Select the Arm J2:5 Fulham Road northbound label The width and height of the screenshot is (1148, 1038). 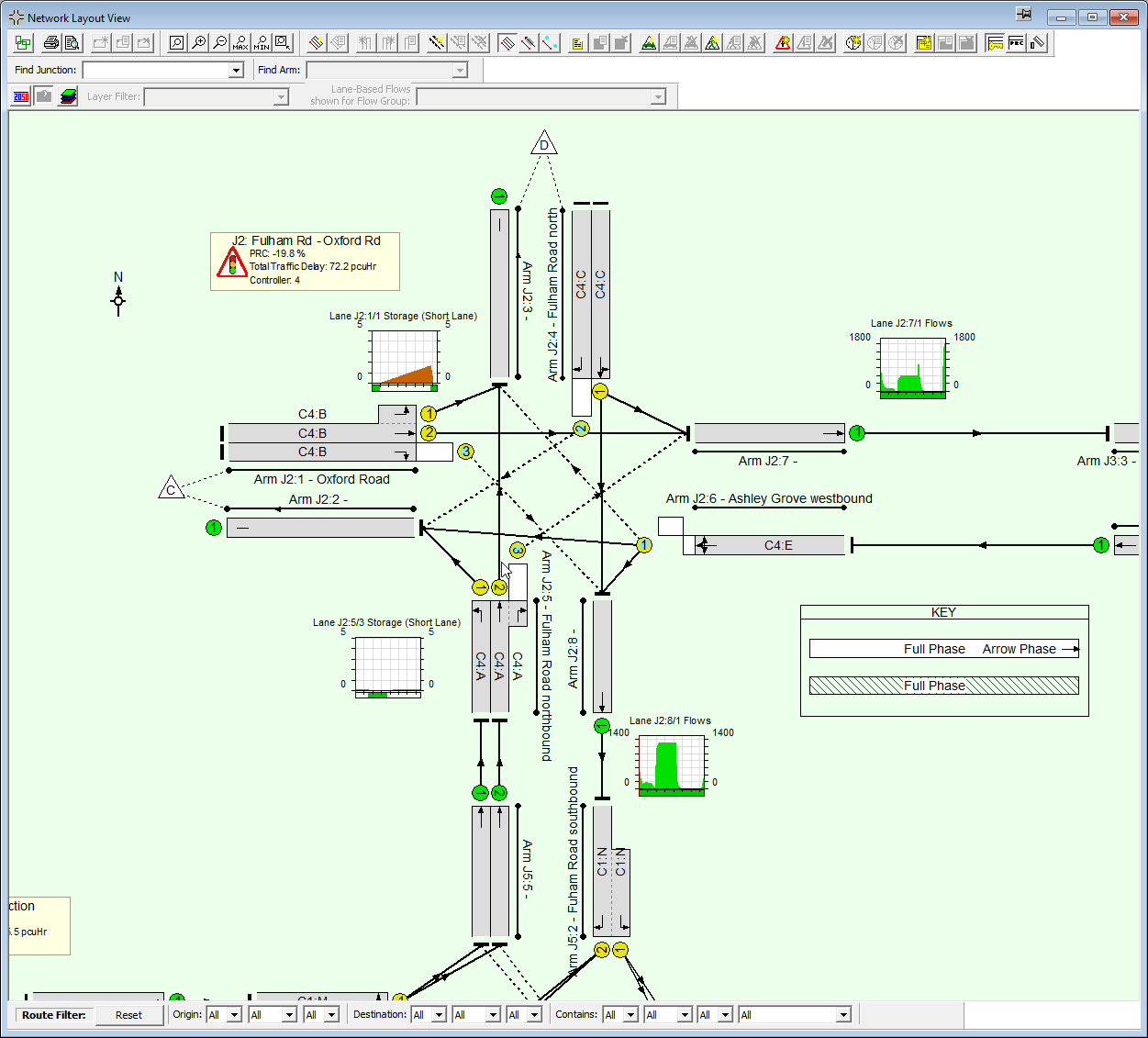(x=546, y=656)
